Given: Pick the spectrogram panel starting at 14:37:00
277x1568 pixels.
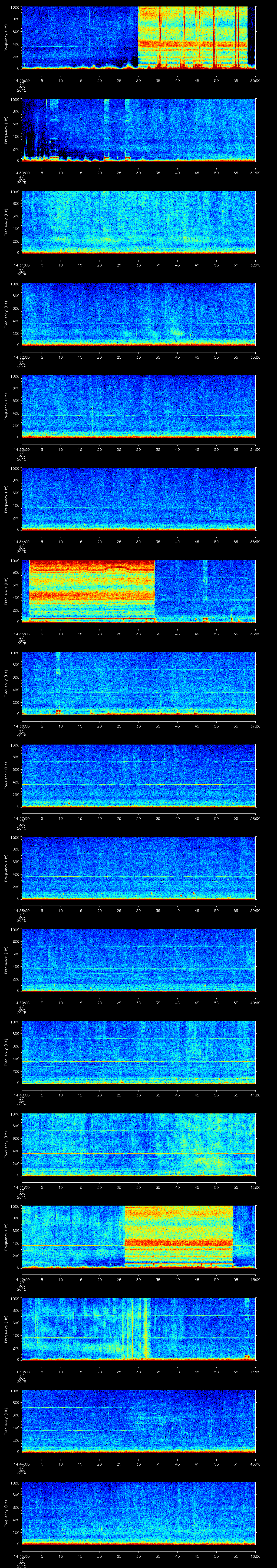Looking at the screenshot, I should [138, 776].
